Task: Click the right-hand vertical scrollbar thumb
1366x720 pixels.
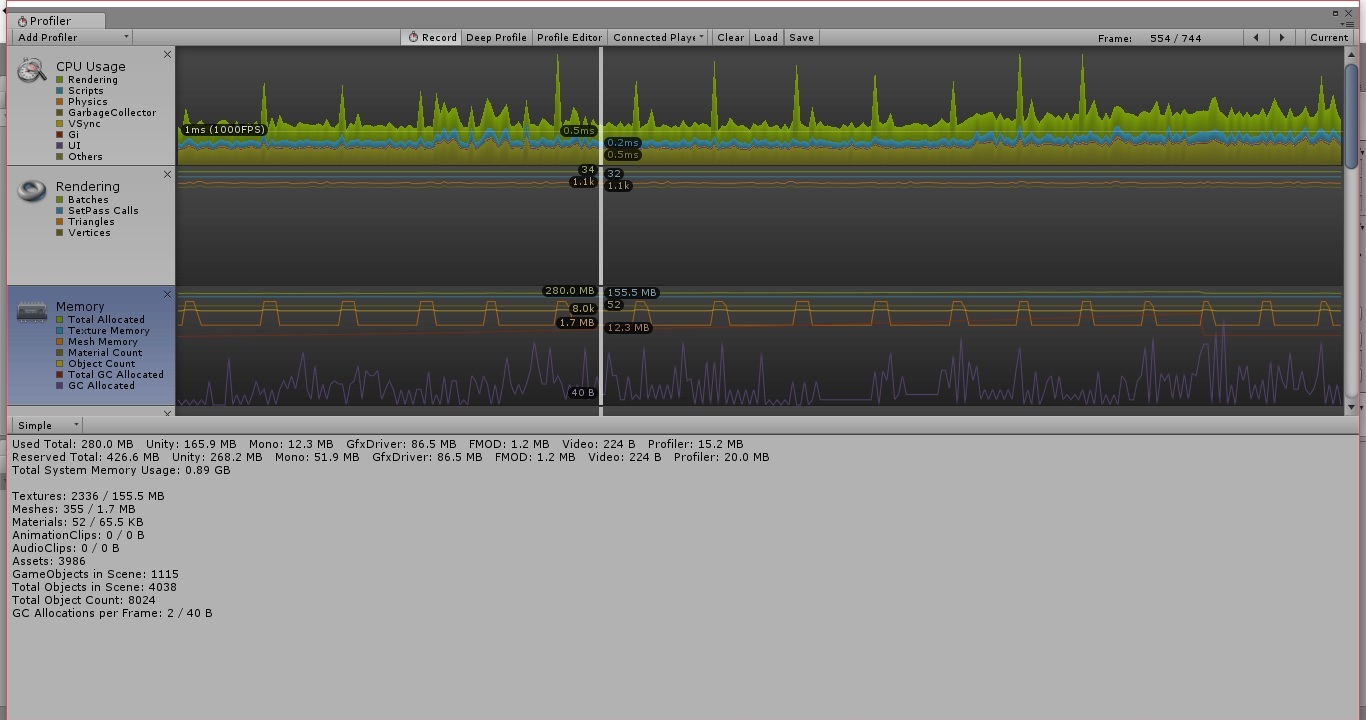Action: coord(1351,114)
